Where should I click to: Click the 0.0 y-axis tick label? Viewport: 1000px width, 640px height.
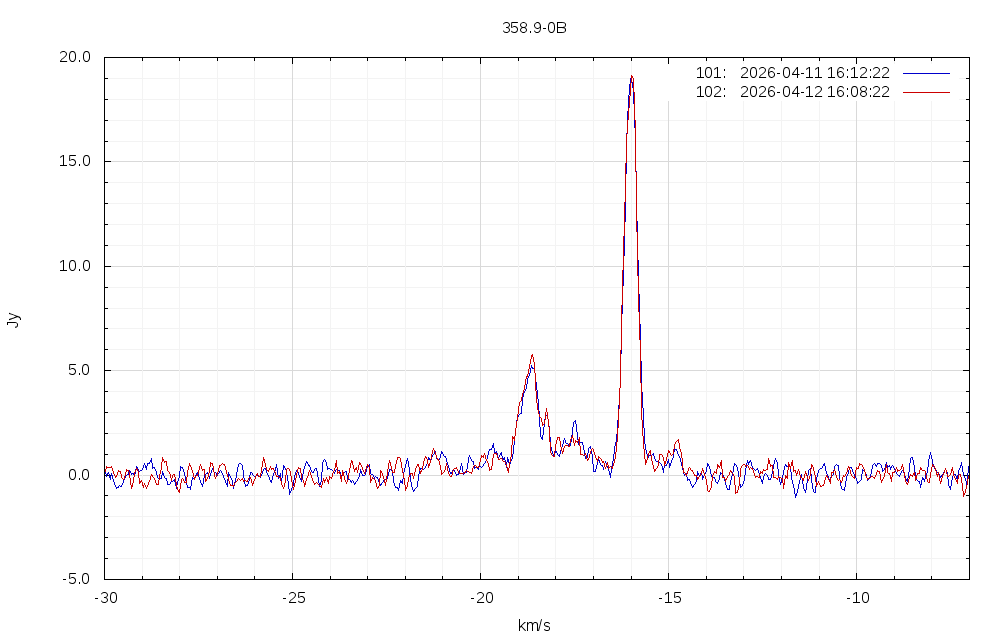pyautogui.click(x=78, y=475)
